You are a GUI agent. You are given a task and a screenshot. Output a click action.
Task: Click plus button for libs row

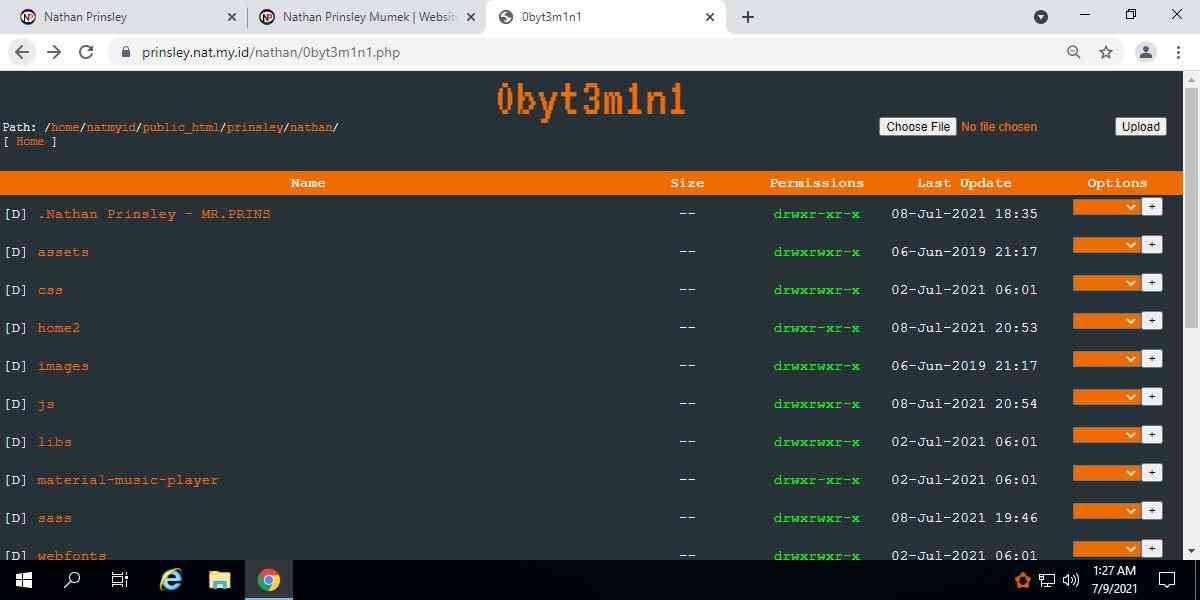click(x=1152, y=435)
